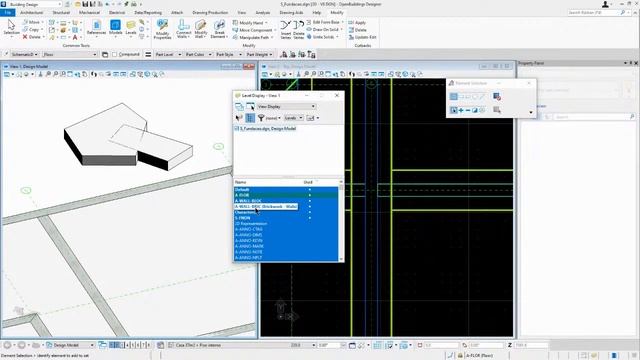Toggle the 2D Representation level
640x360 pixels.
pos(286,224)
